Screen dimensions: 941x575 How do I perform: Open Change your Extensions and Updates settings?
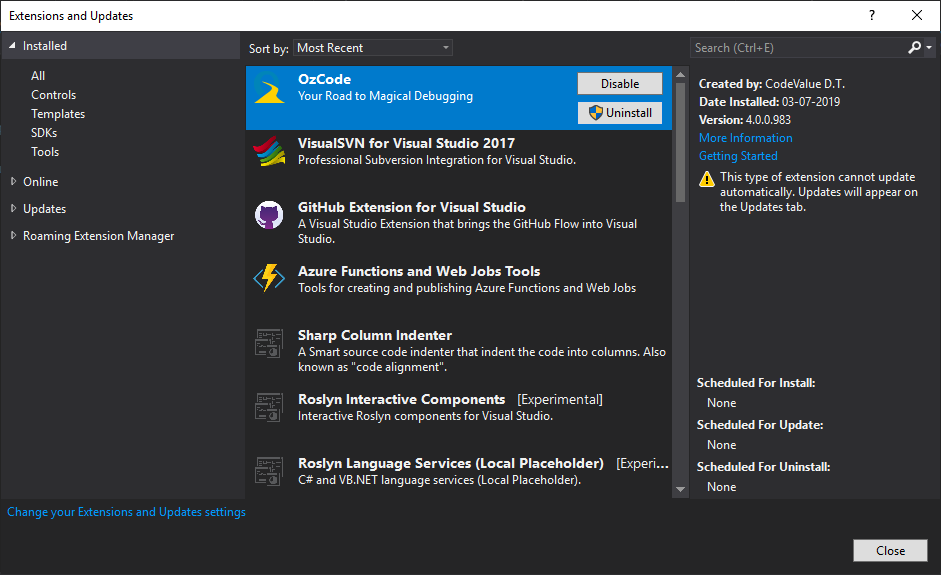pyautogui.click(x=126, y=512)
